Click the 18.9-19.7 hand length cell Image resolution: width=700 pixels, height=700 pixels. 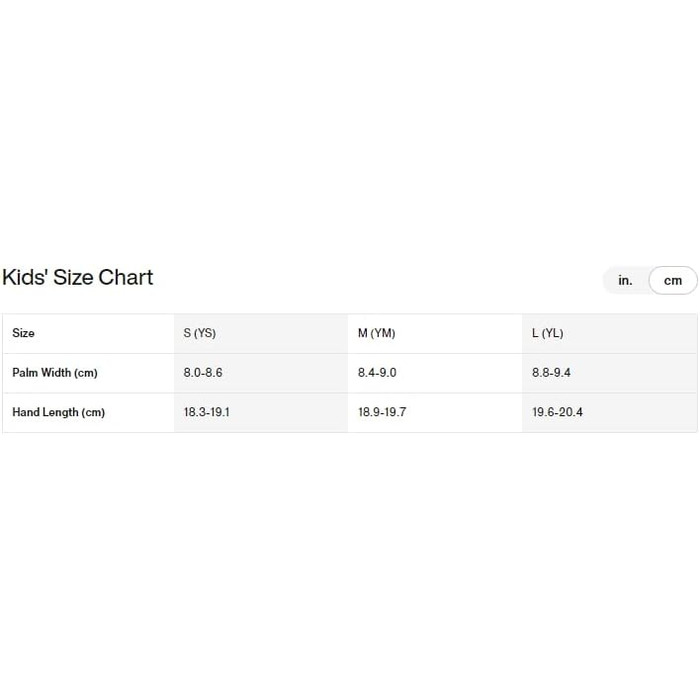[x=381, y=412]
